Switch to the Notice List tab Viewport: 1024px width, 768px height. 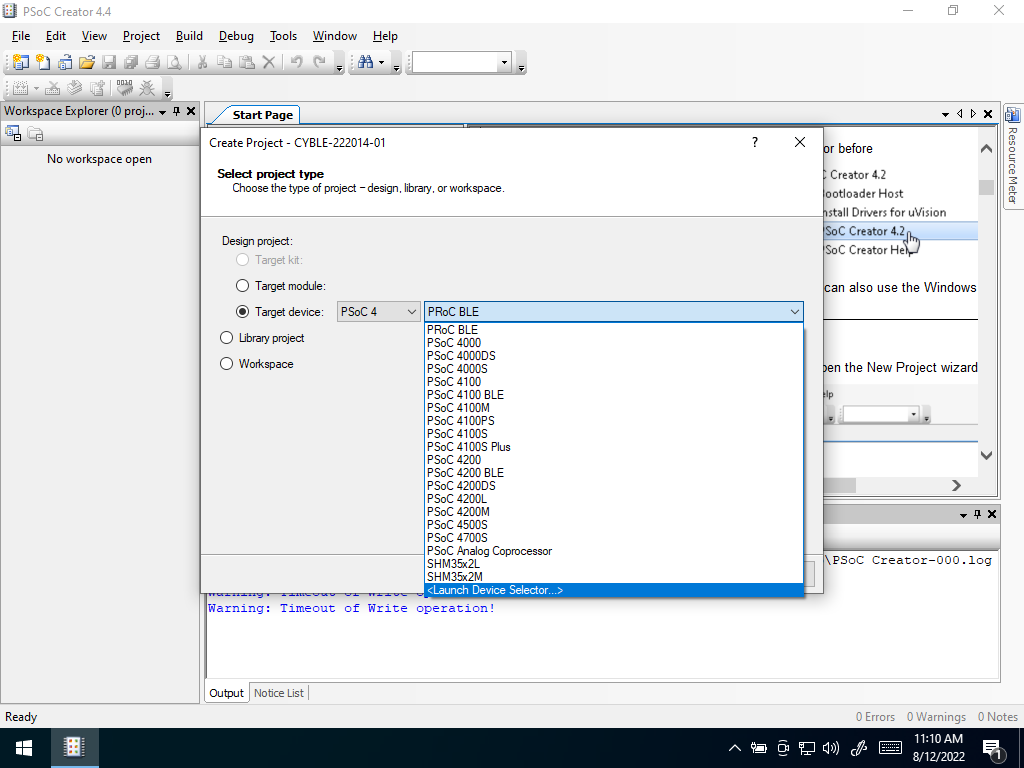pos(279,693)
